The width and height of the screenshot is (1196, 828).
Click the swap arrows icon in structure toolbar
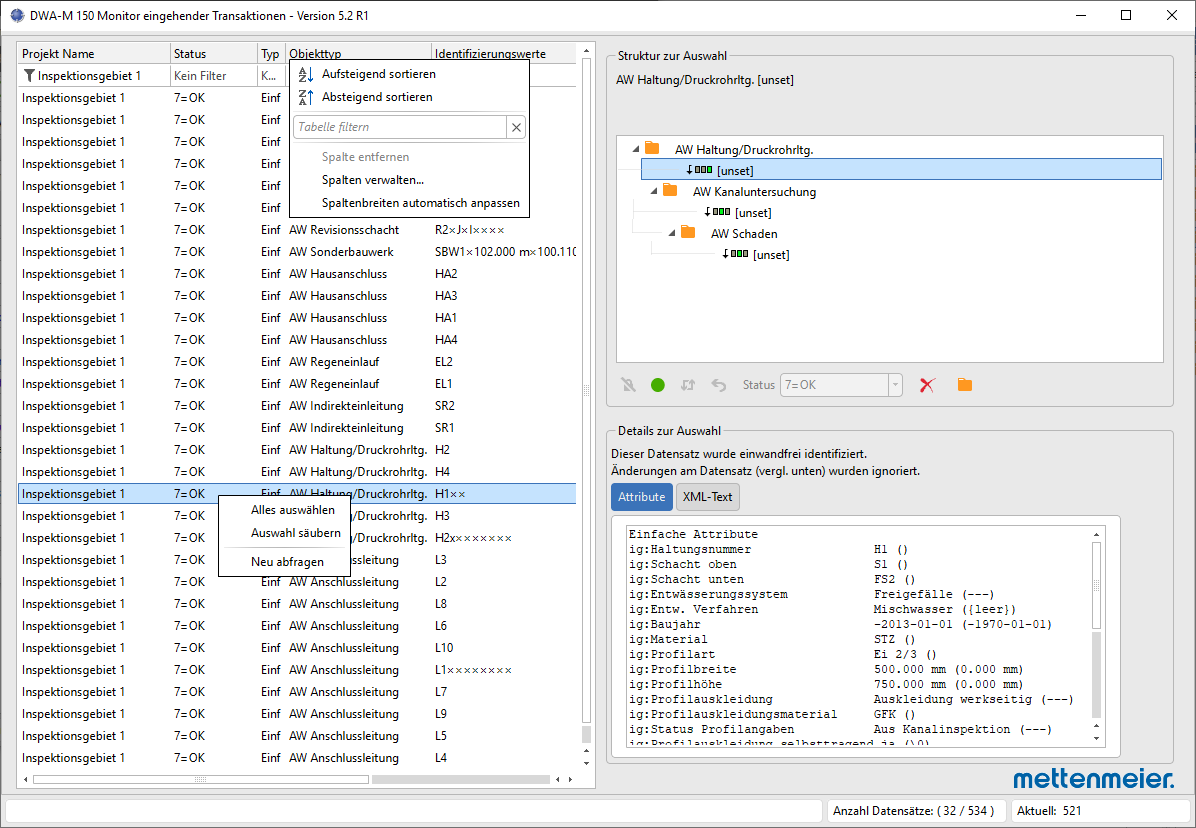tap(688, 385)
